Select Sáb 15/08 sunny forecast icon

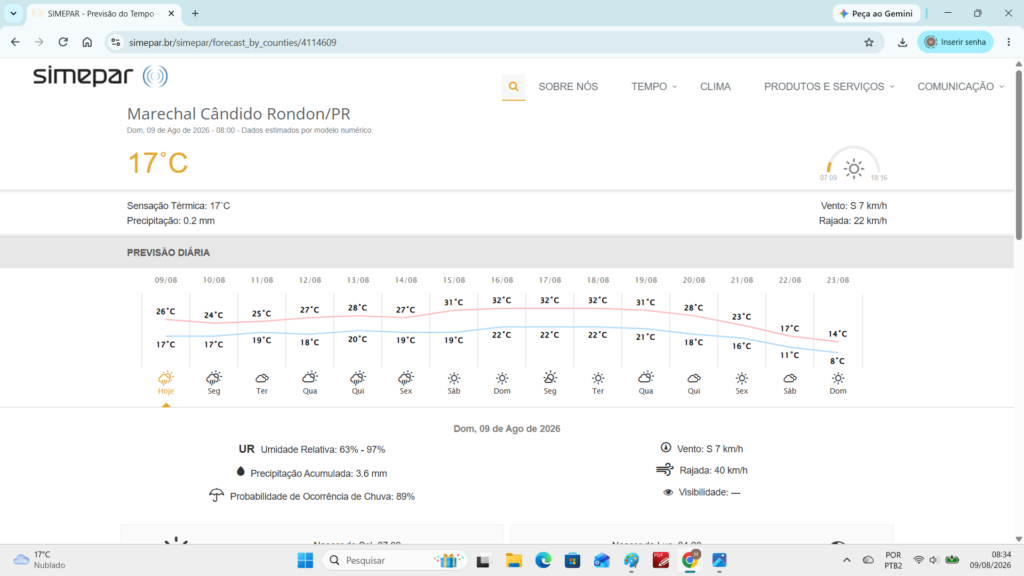tap(454, 377)
